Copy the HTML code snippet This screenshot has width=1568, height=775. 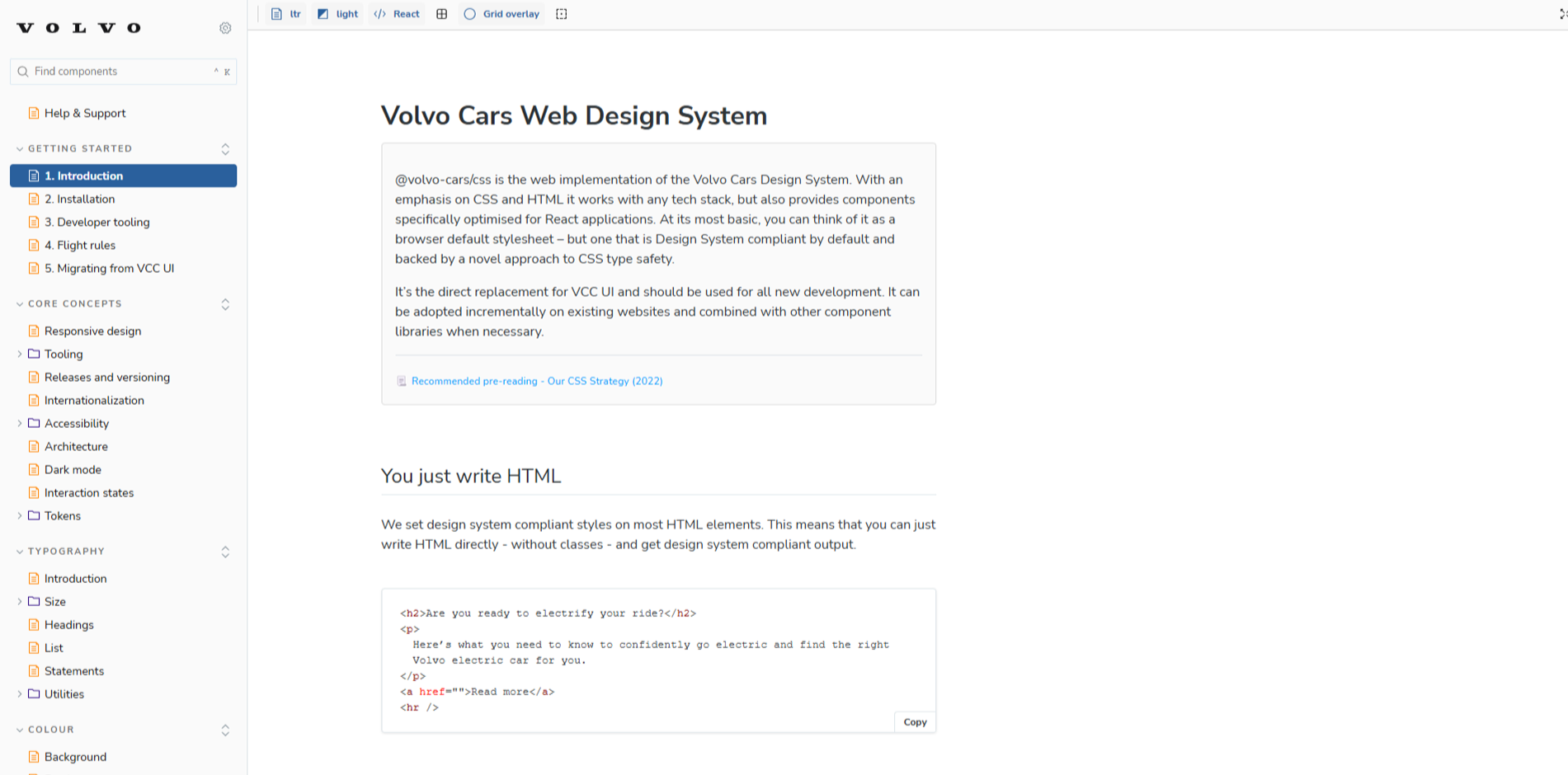[915, 721]
